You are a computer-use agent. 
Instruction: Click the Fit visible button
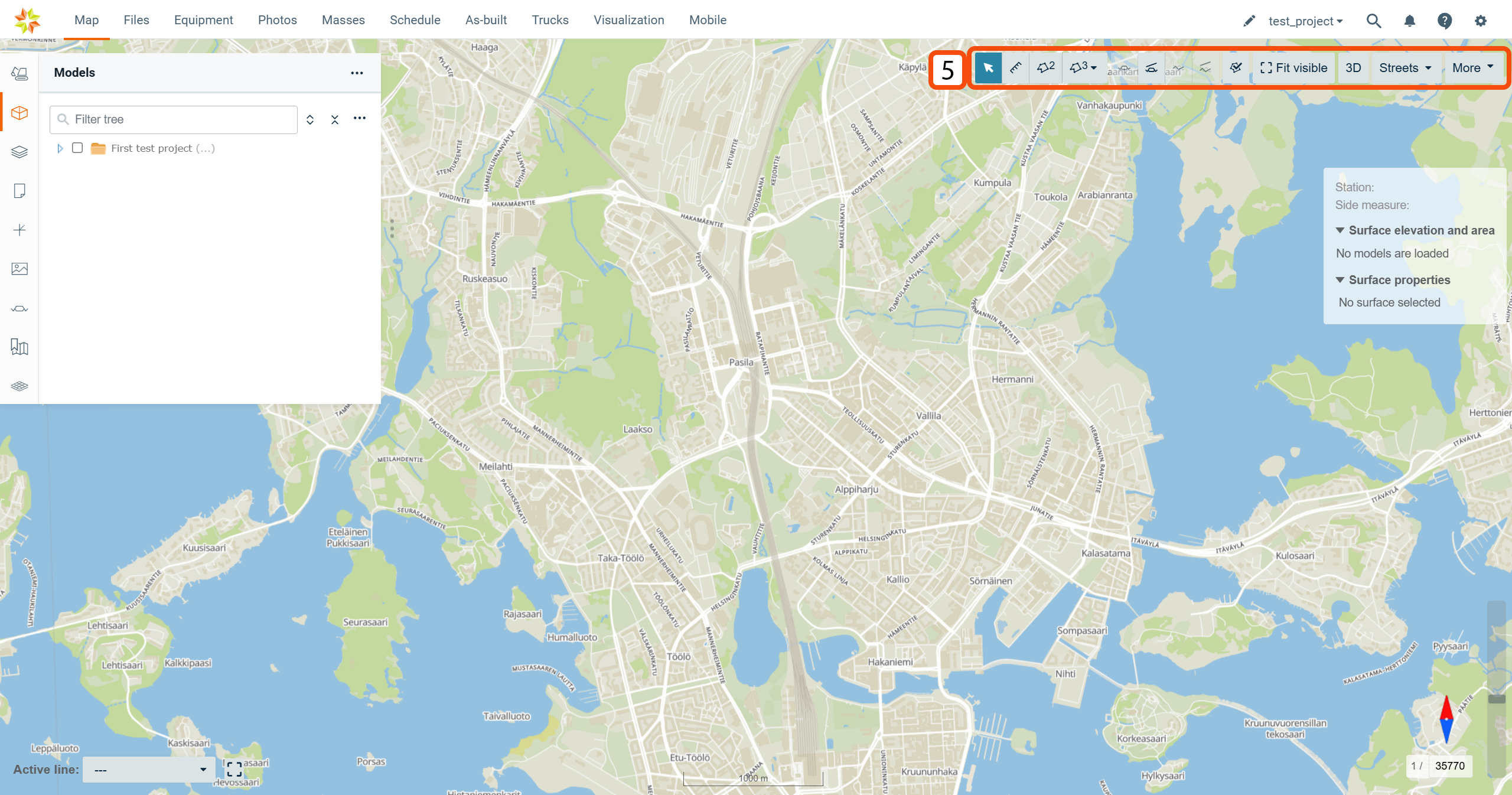point(1293,68)
